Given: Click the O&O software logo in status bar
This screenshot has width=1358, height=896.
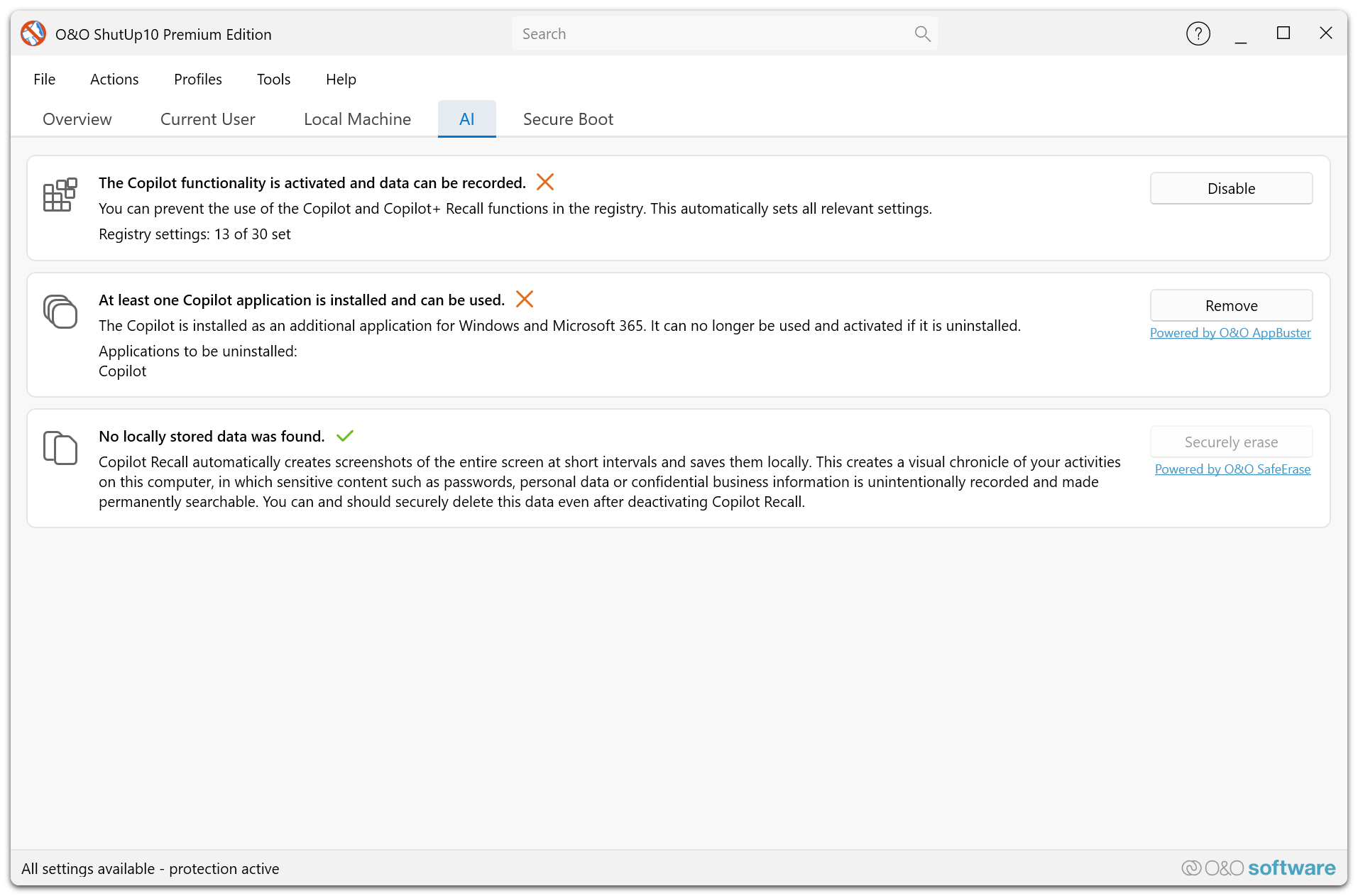Looking at the screenshot, I should [1258, 868].
